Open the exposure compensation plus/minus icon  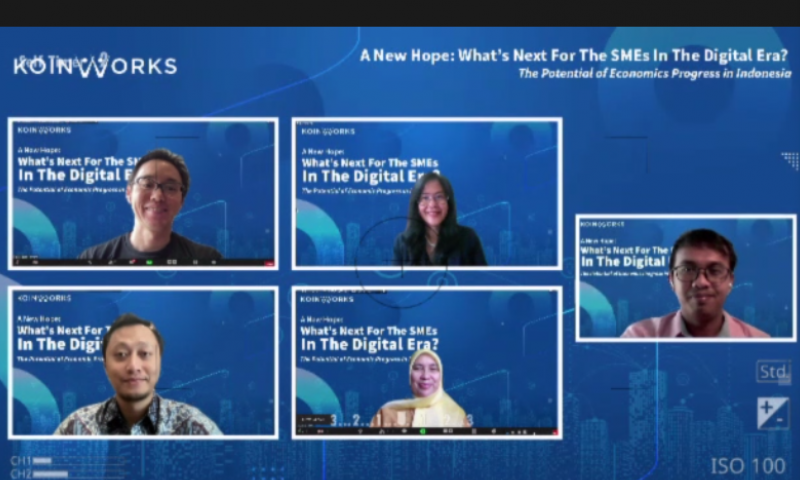pos(772,413)
